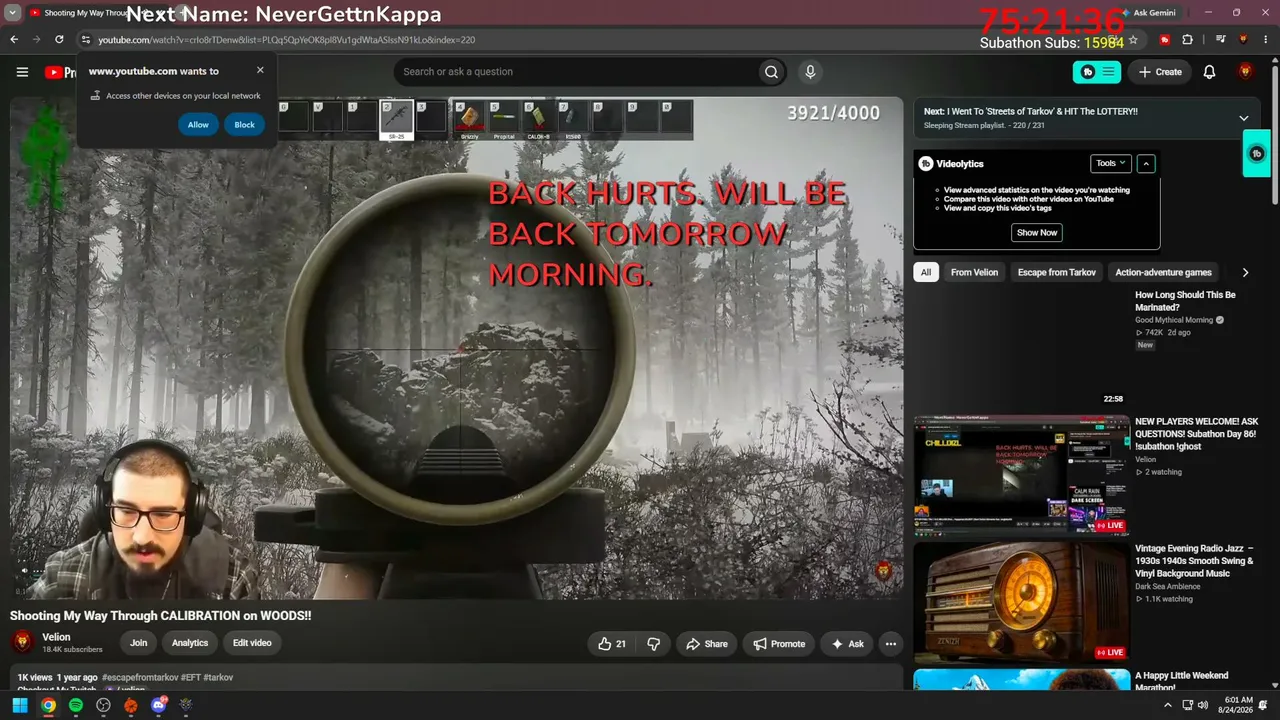Select the Escape from Tarkov chip
The image size is (1280, 720).
[1057, 272]
